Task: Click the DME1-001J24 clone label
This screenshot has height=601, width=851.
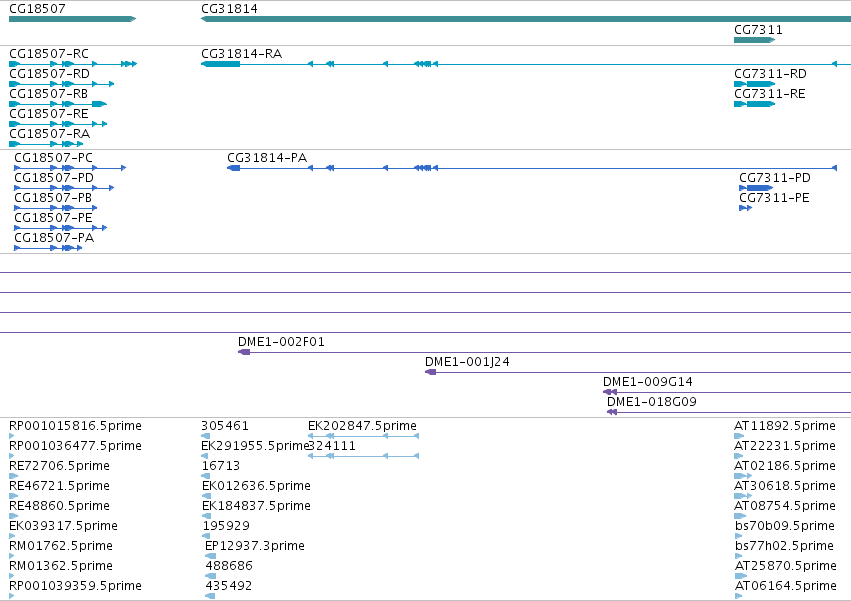Action: point(467,362)
